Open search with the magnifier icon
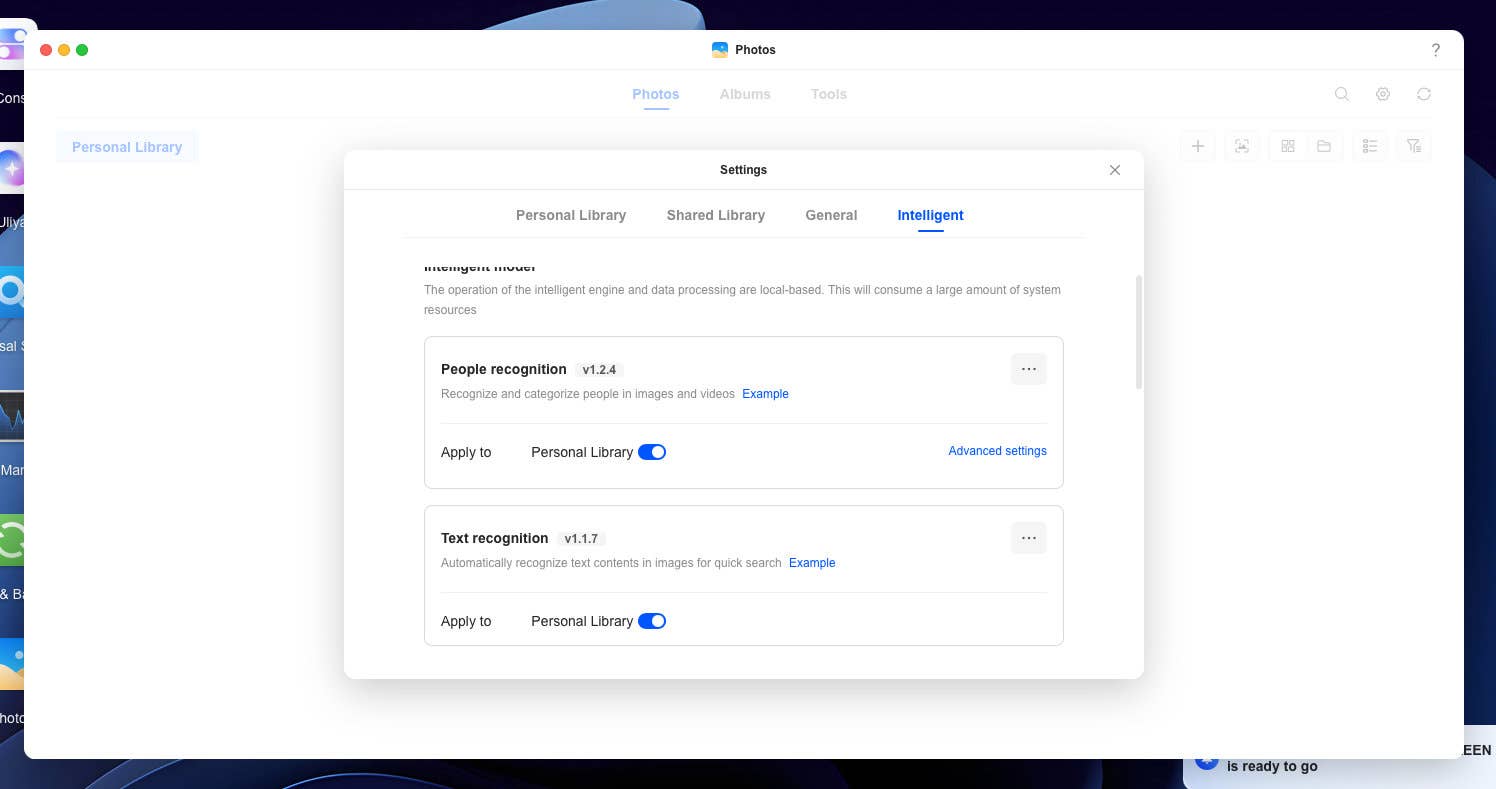1496x789 pixels. (1342, 94)
